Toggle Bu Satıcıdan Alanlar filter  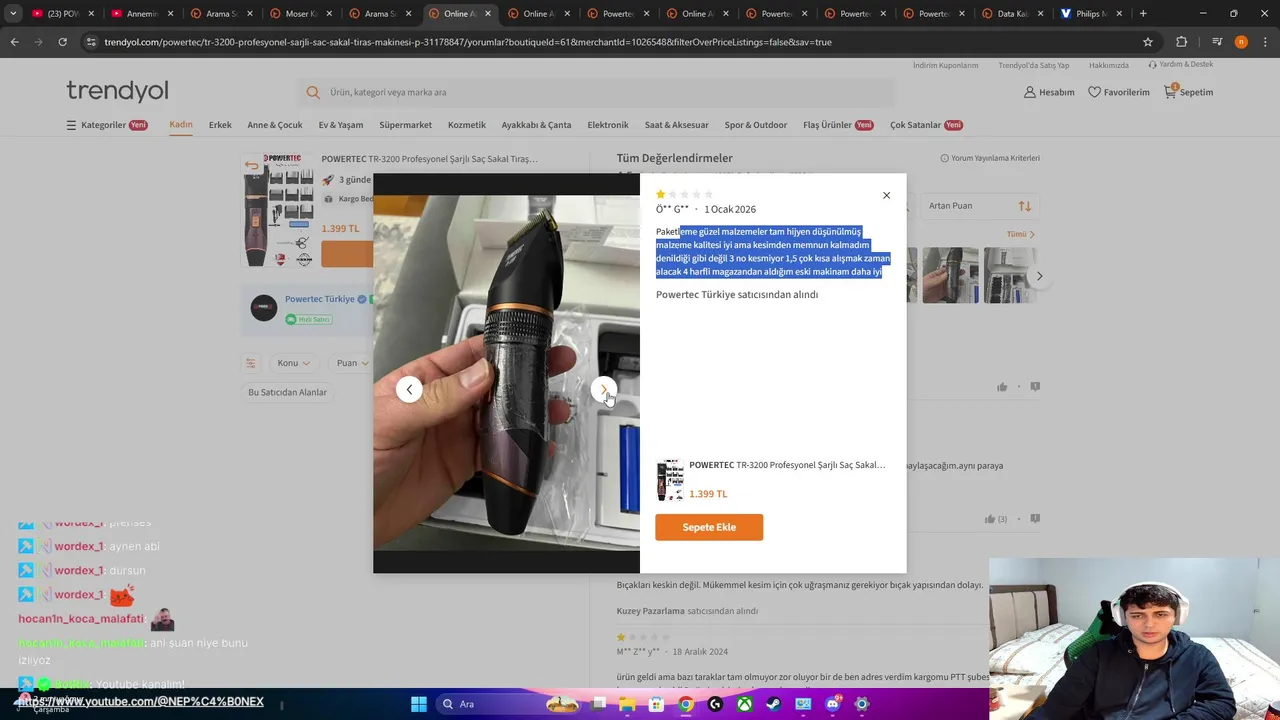287,392
